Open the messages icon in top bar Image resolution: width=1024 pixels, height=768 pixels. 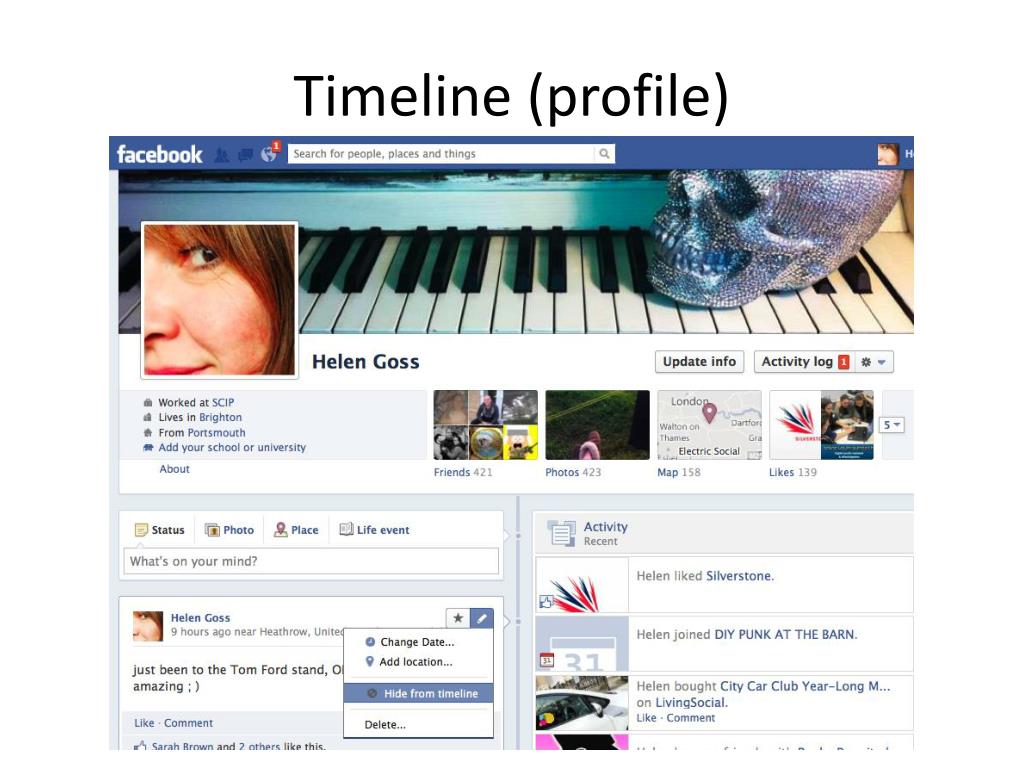246,155
